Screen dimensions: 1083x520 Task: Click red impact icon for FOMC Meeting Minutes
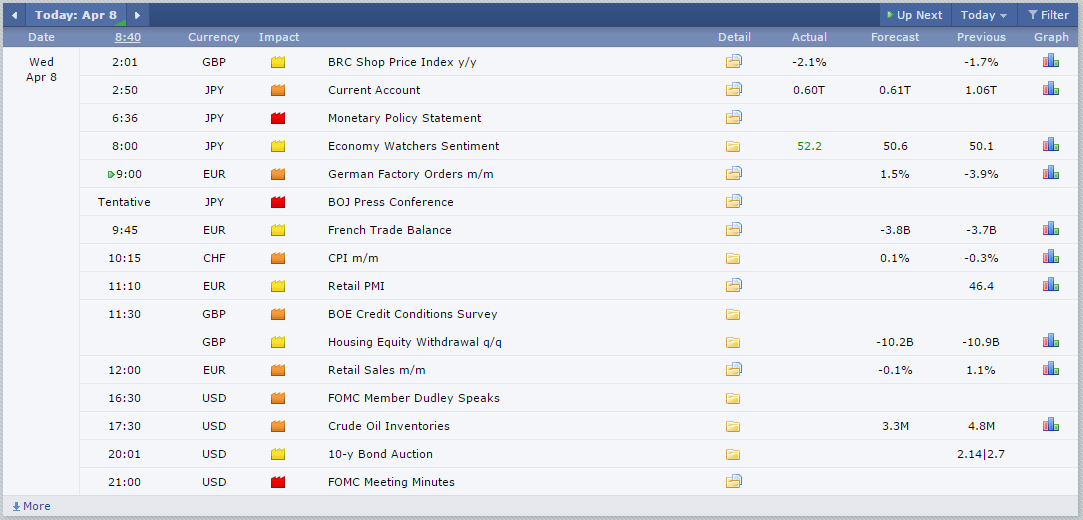point(278,482)
